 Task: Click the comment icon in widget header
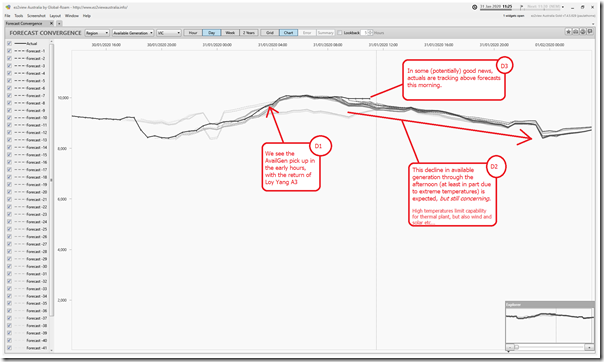point(590,32)
